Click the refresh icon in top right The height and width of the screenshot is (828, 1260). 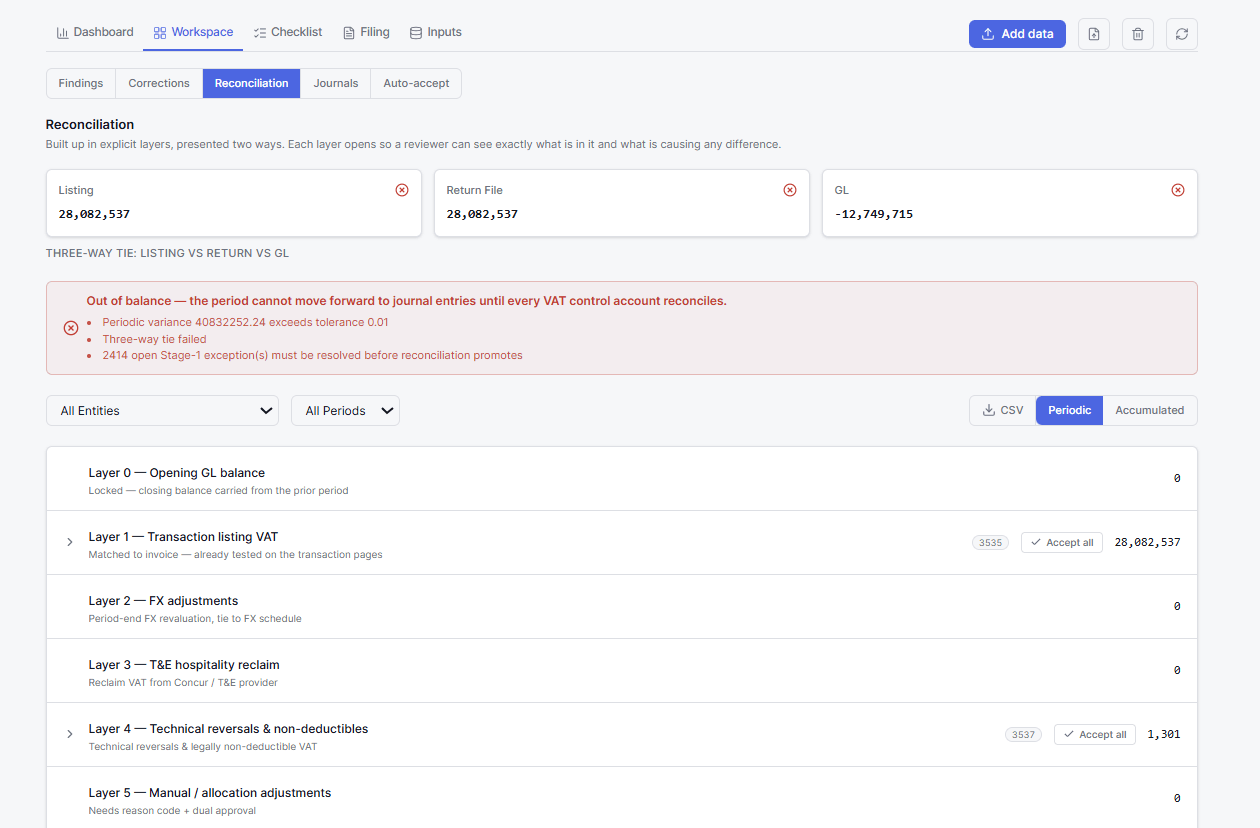pyautogui.click(x=1181, y=34)
